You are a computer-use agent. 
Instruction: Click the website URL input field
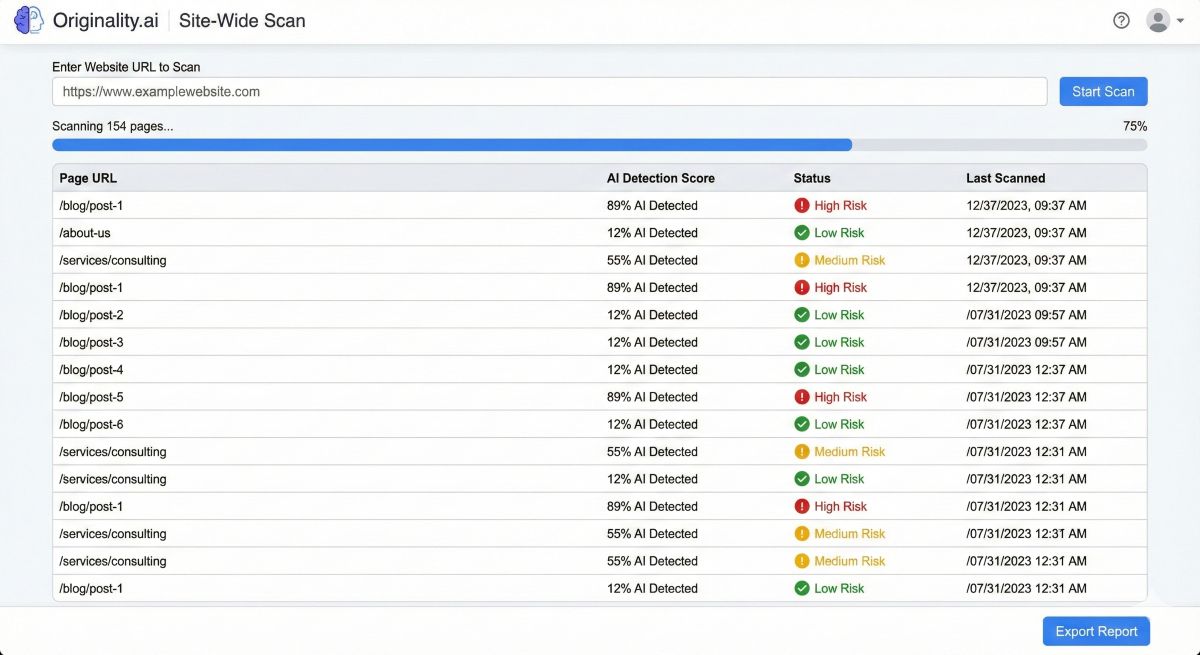tap(548, 91)
